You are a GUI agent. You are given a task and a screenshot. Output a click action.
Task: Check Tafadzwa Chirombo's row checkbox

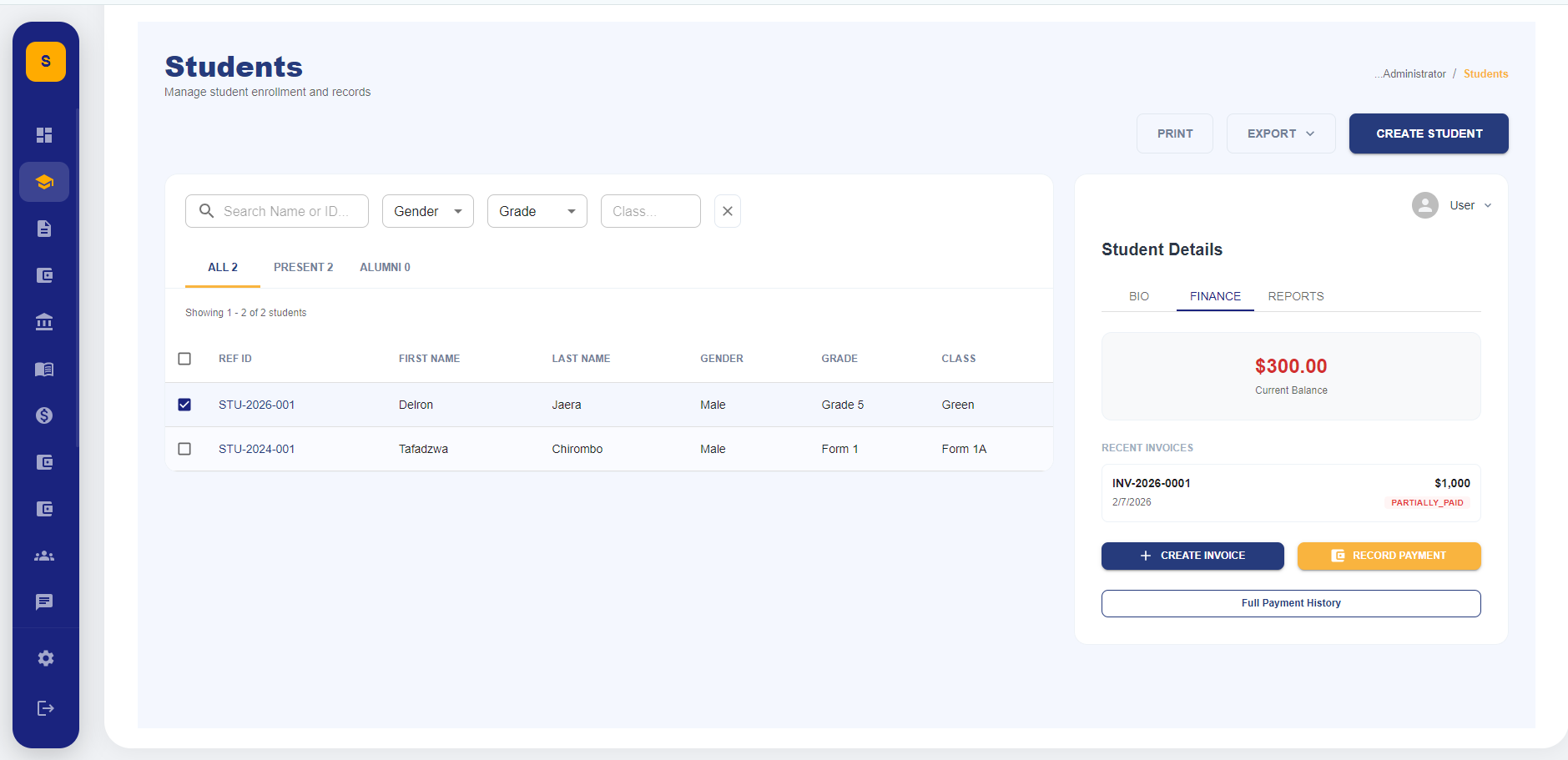coord(184,448)
